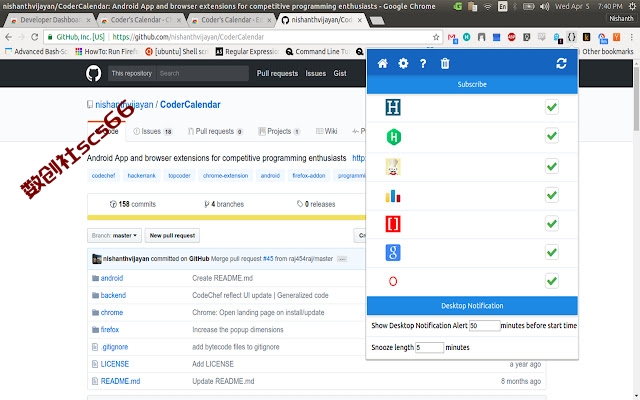This screenshot has width=640, height=400.
Task: Open the LICENSE file
Action: [x=115, y=364]
